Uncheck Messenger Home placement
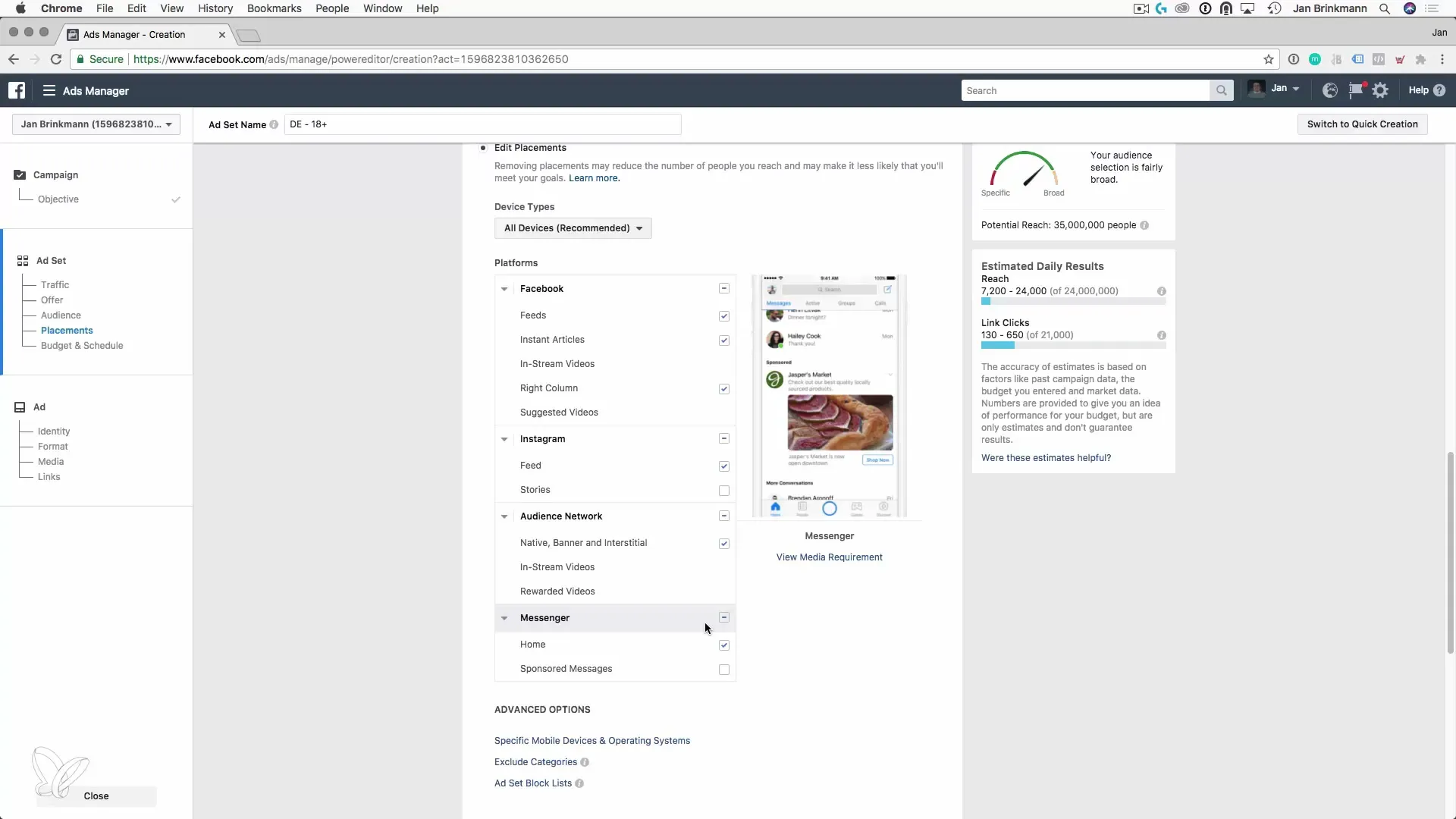Image resolution: width=1456 pixels, height=819 pixels. tap(724, 645)
